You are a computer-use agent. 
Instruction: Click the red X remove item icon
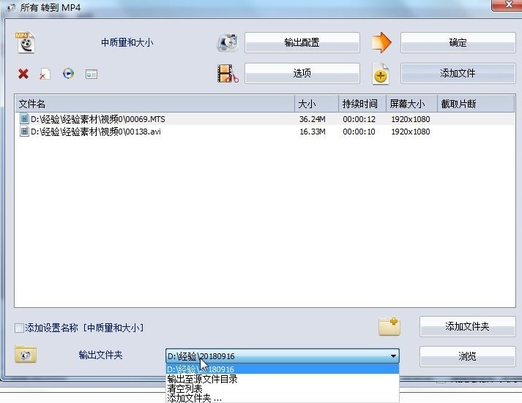[x=23, y=74]
